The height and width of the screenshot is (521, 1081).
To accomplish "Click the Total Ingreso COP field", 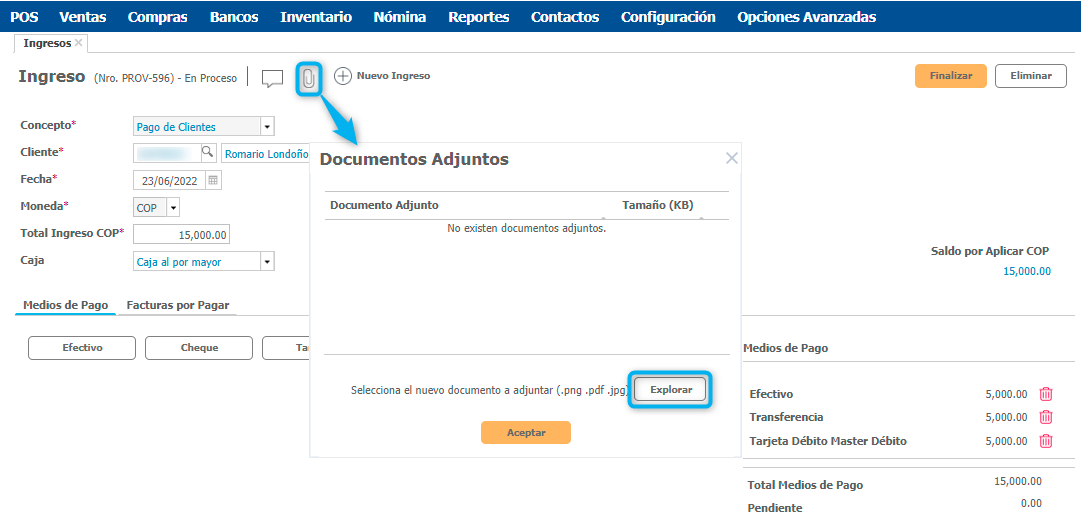I will tap(182, 234).
